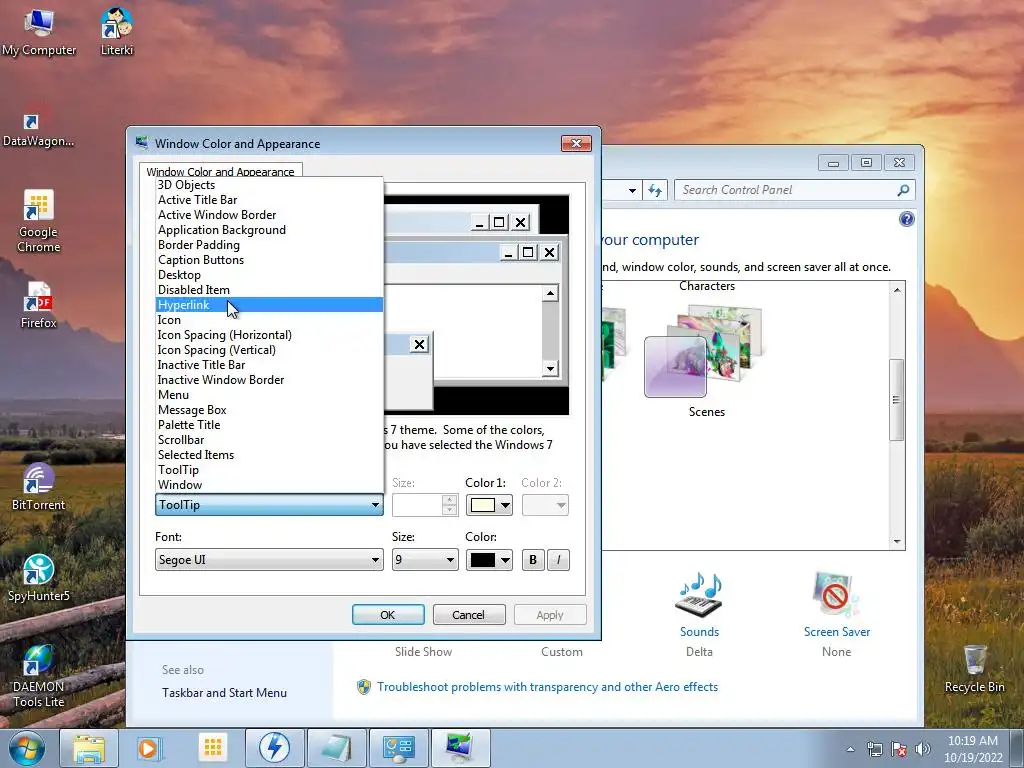Open font size 9 dropdown

[x=424, y=560]
